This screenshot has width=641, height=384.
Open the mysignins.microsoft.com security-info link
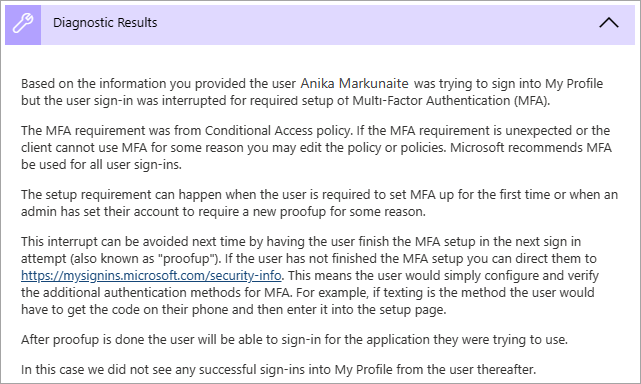[x=151, y=276]
